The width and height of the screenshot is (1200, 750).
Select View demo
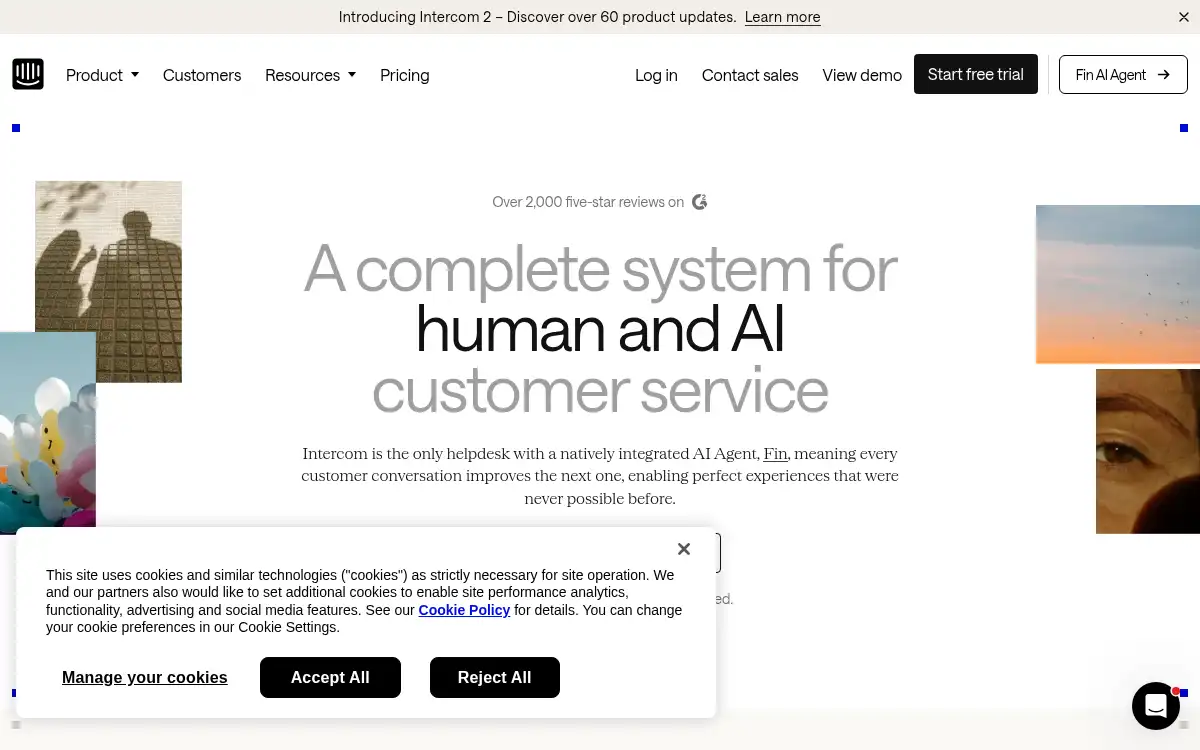coord(862,75)
